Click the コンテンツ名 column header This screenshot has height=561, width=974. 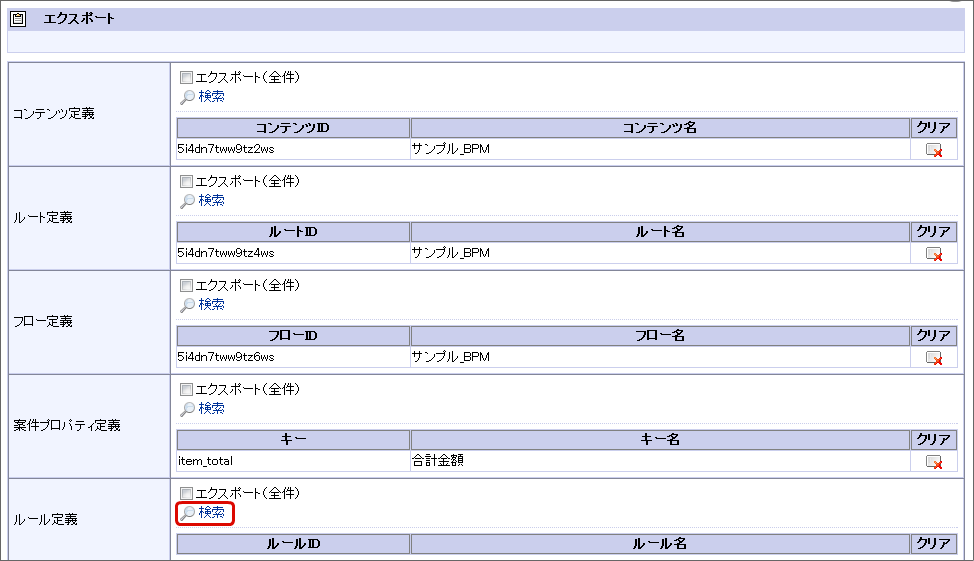click(660, 128)
